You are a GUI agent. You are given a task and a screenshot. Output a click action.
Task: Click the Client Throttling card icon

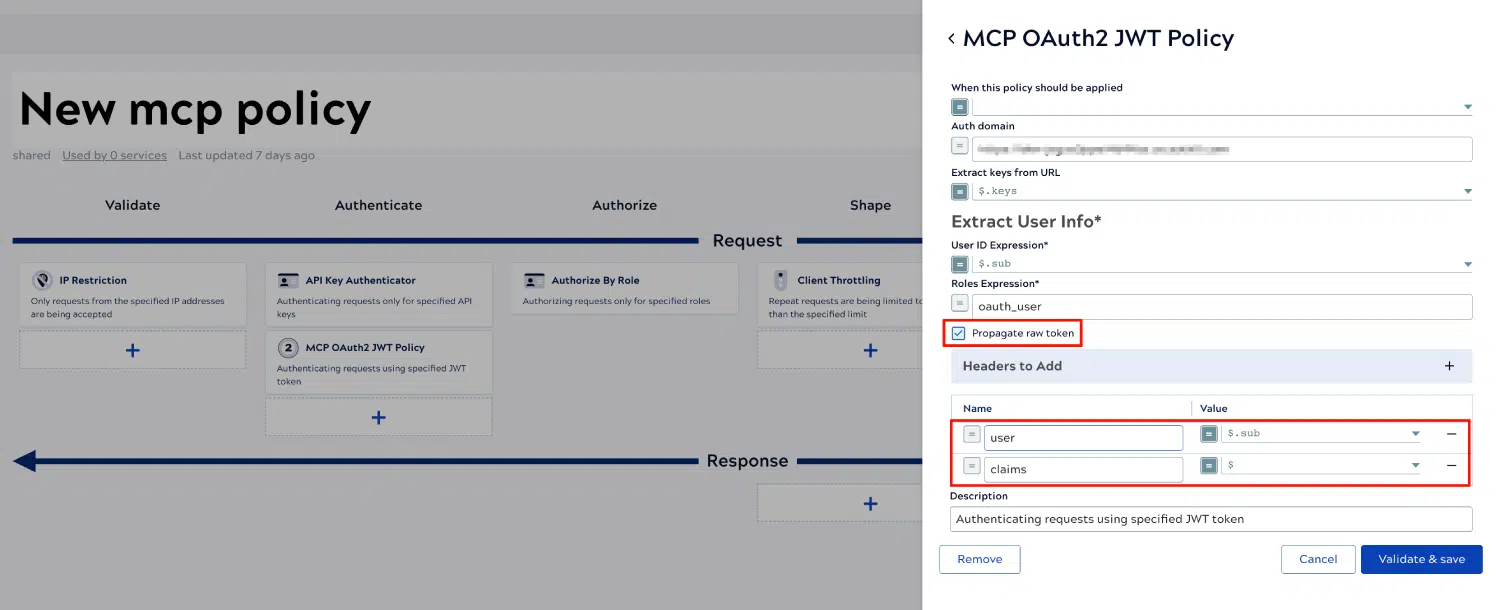[x=779, y=280]
